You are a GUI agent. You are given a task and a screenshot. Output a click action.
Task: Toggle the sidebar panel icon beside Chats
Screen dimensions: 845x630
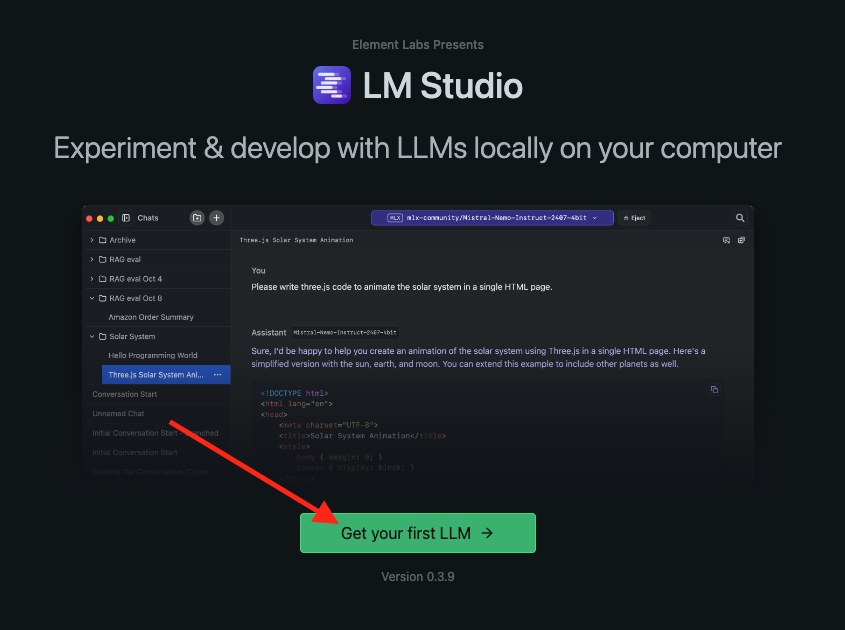pyautogui.click(x=126, y=218)
